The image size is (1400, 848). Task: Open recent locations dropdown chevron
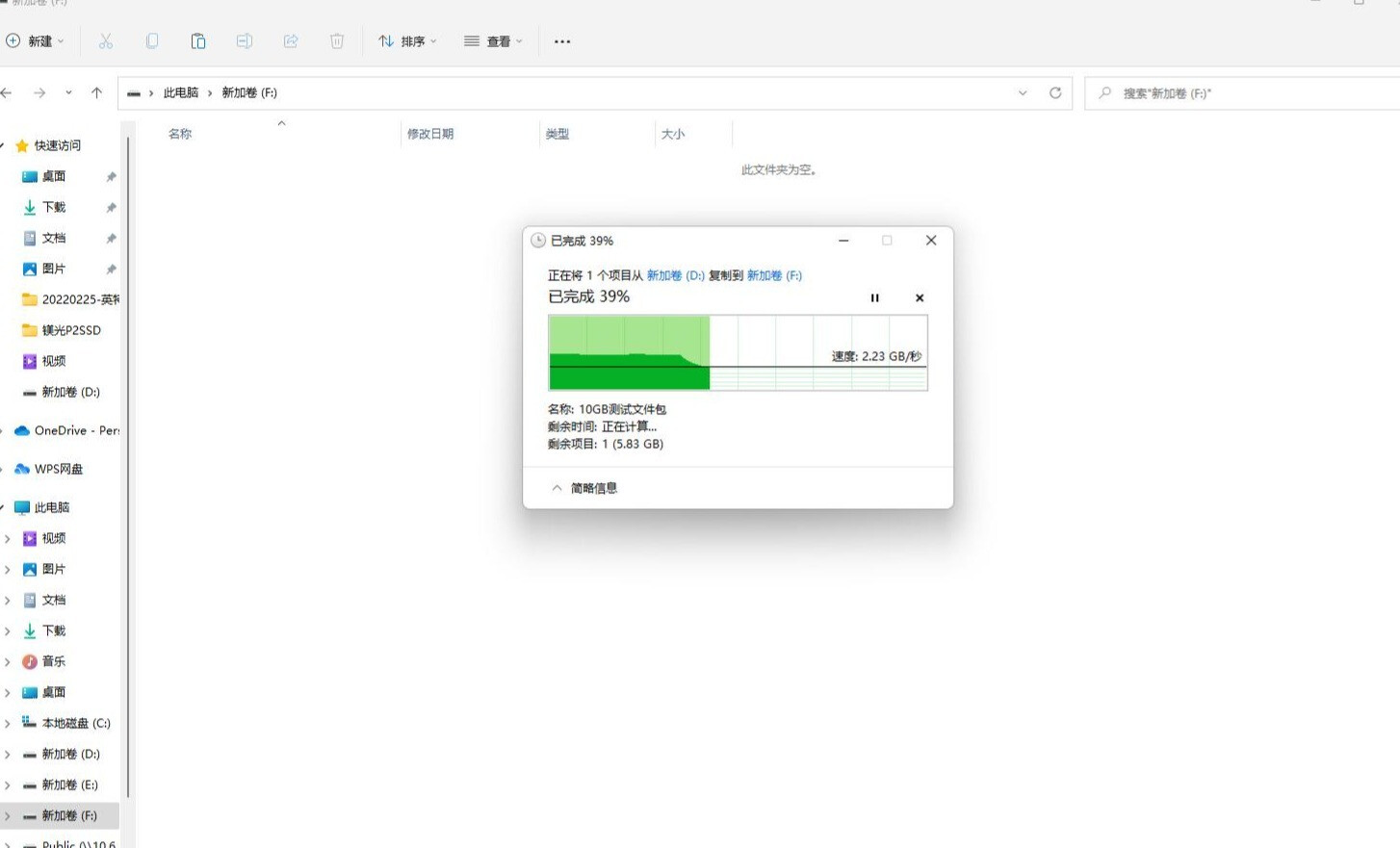coord(68,93)
